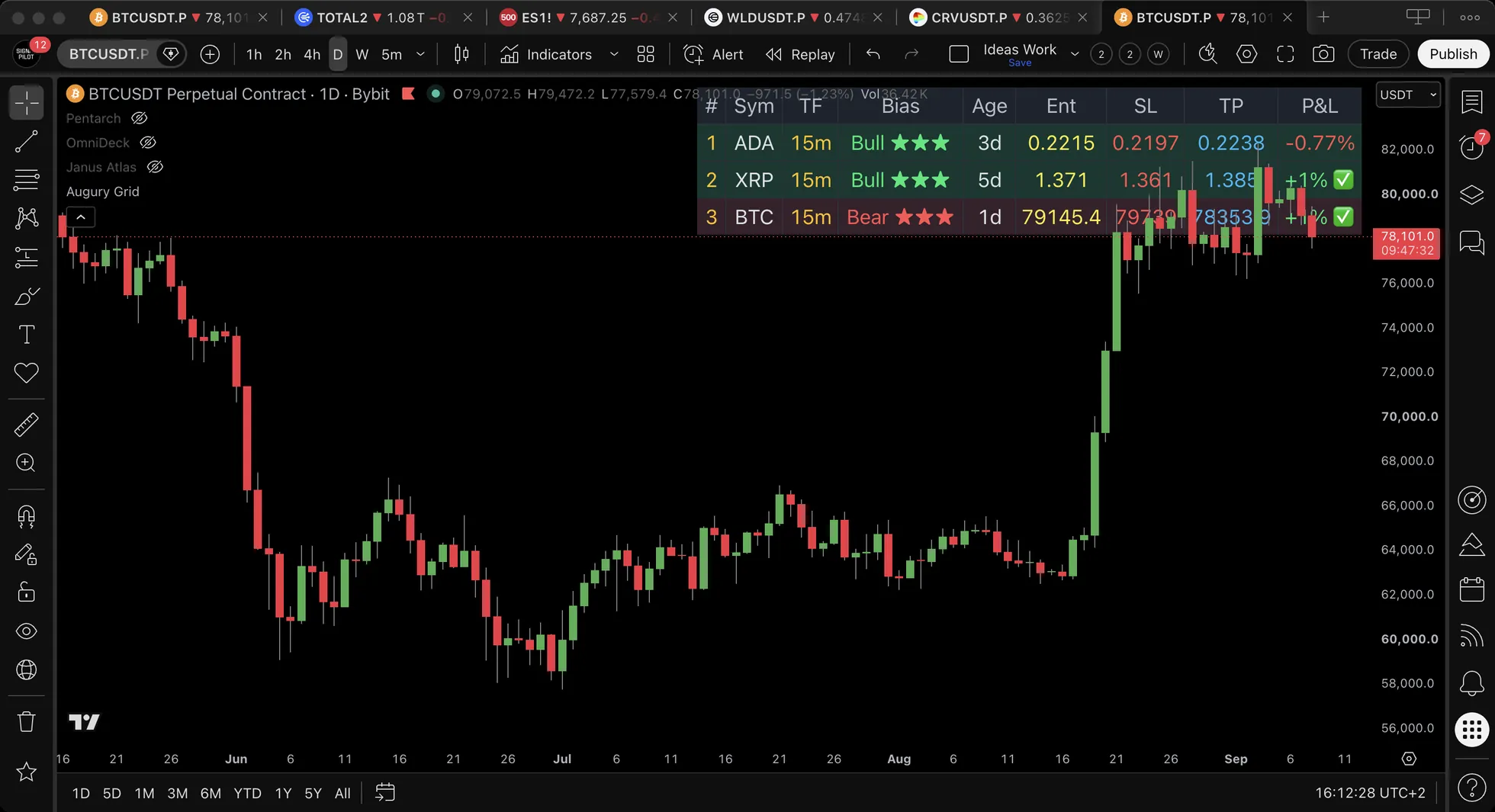The width and height of the screenshot is (1495, 812).
Task: Take a chart snapshot with camera icon
Action: click(x=1323, y=54)
